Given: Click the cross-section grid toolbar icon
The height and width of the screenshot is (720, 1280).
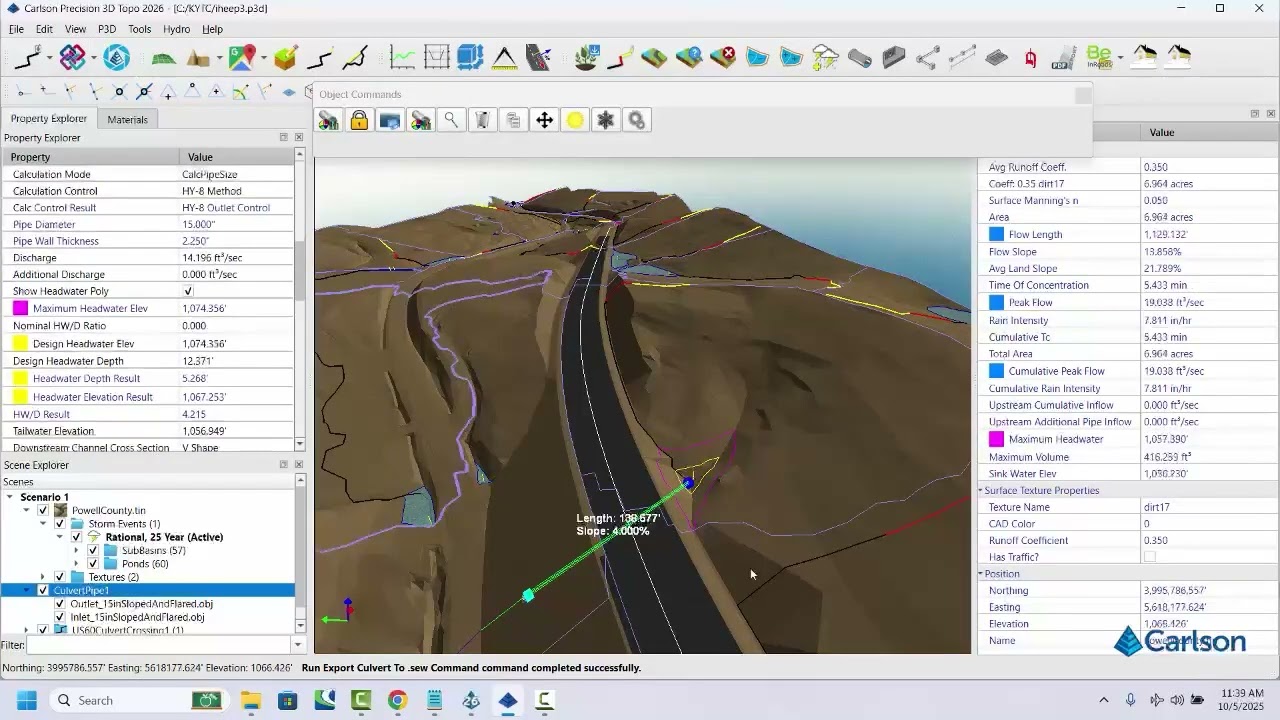Looking at the screenshot, I should pos(436,57).
